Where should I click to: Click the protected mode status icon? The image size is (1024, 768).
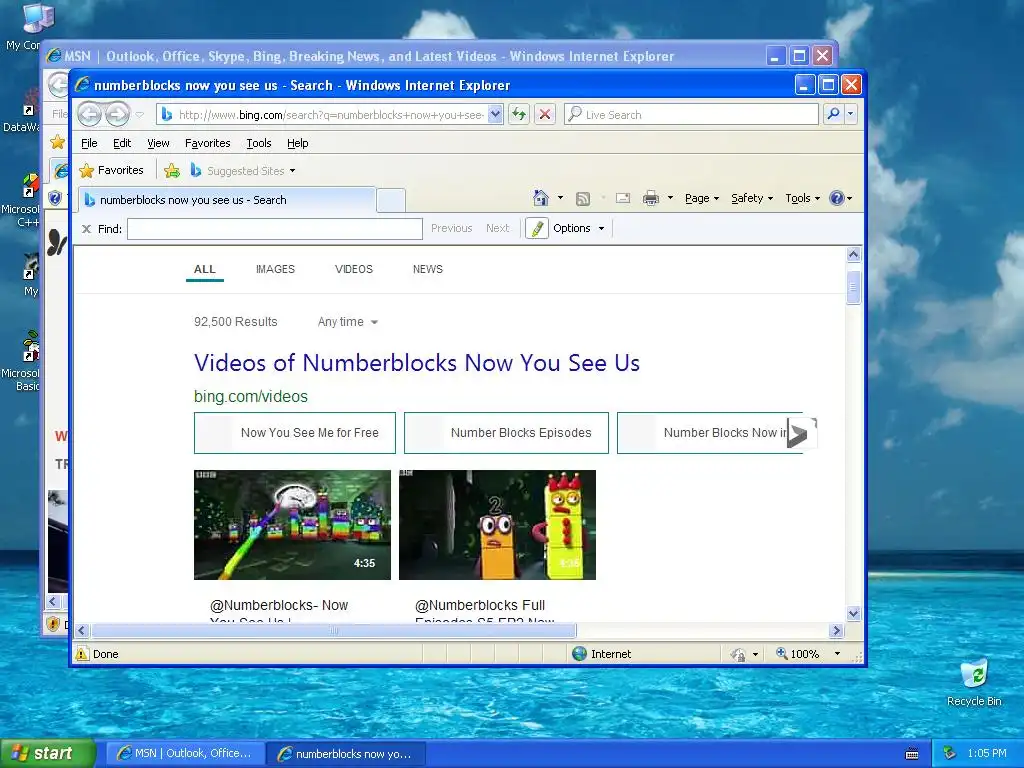738,654
